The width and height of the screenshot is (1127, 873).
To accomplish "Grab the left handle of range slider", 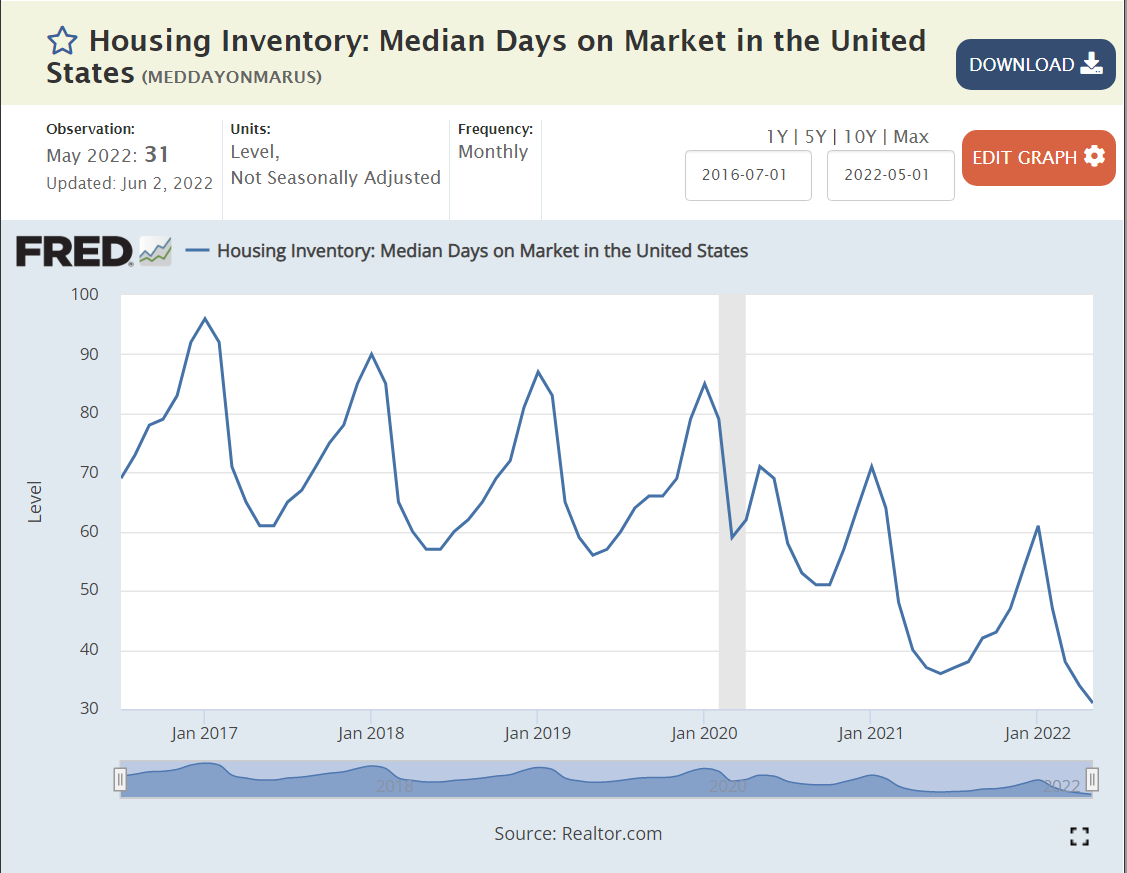I will pyautogui.click(x=120, y=779).
